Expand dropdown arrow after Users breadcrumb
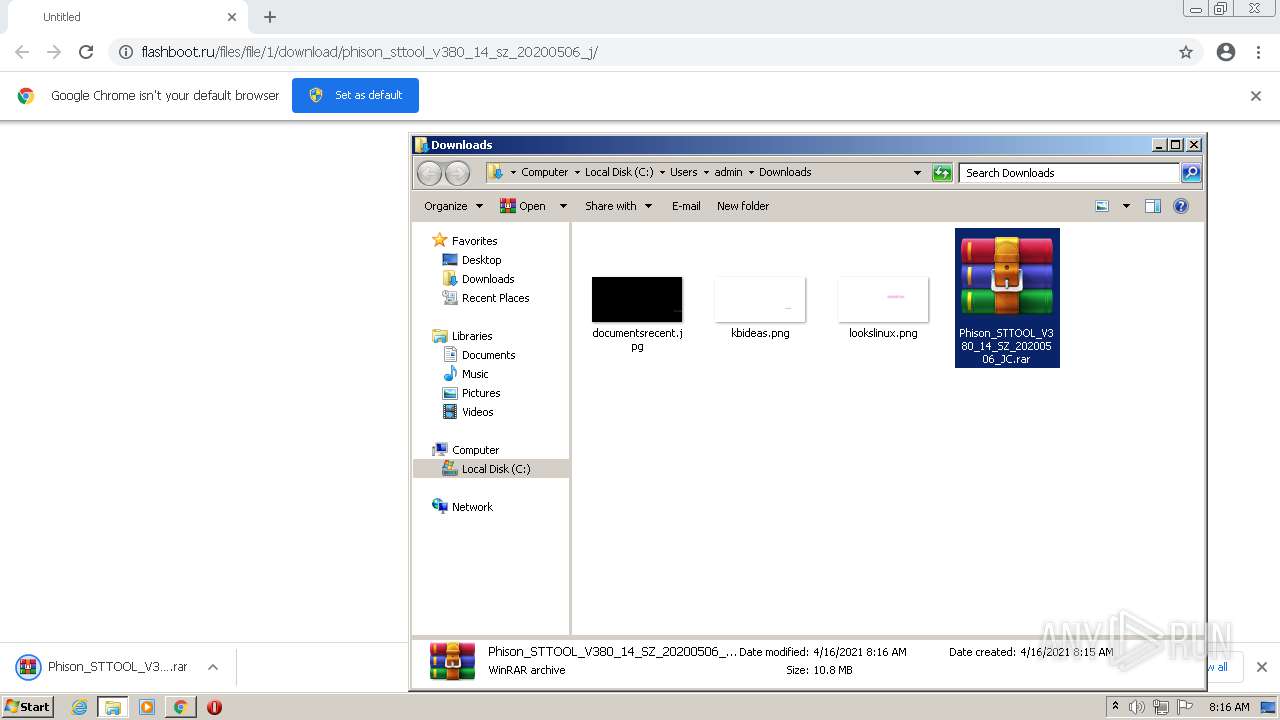 706,172
